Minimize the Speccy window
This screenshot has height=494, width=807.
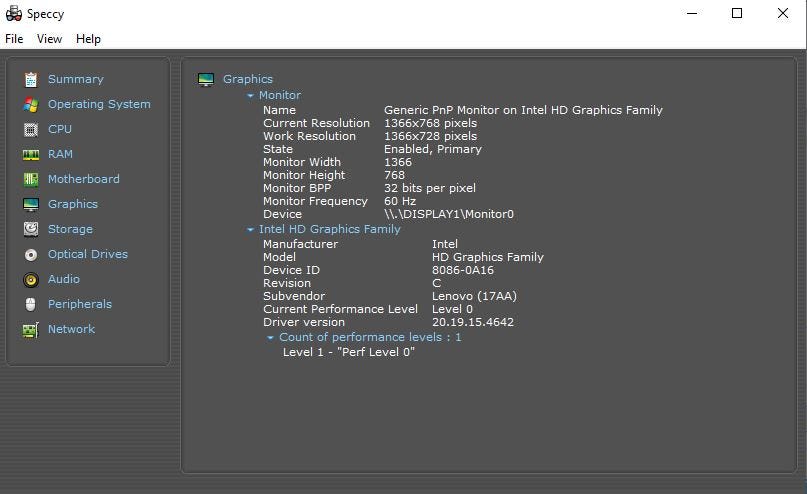(692, 13)
